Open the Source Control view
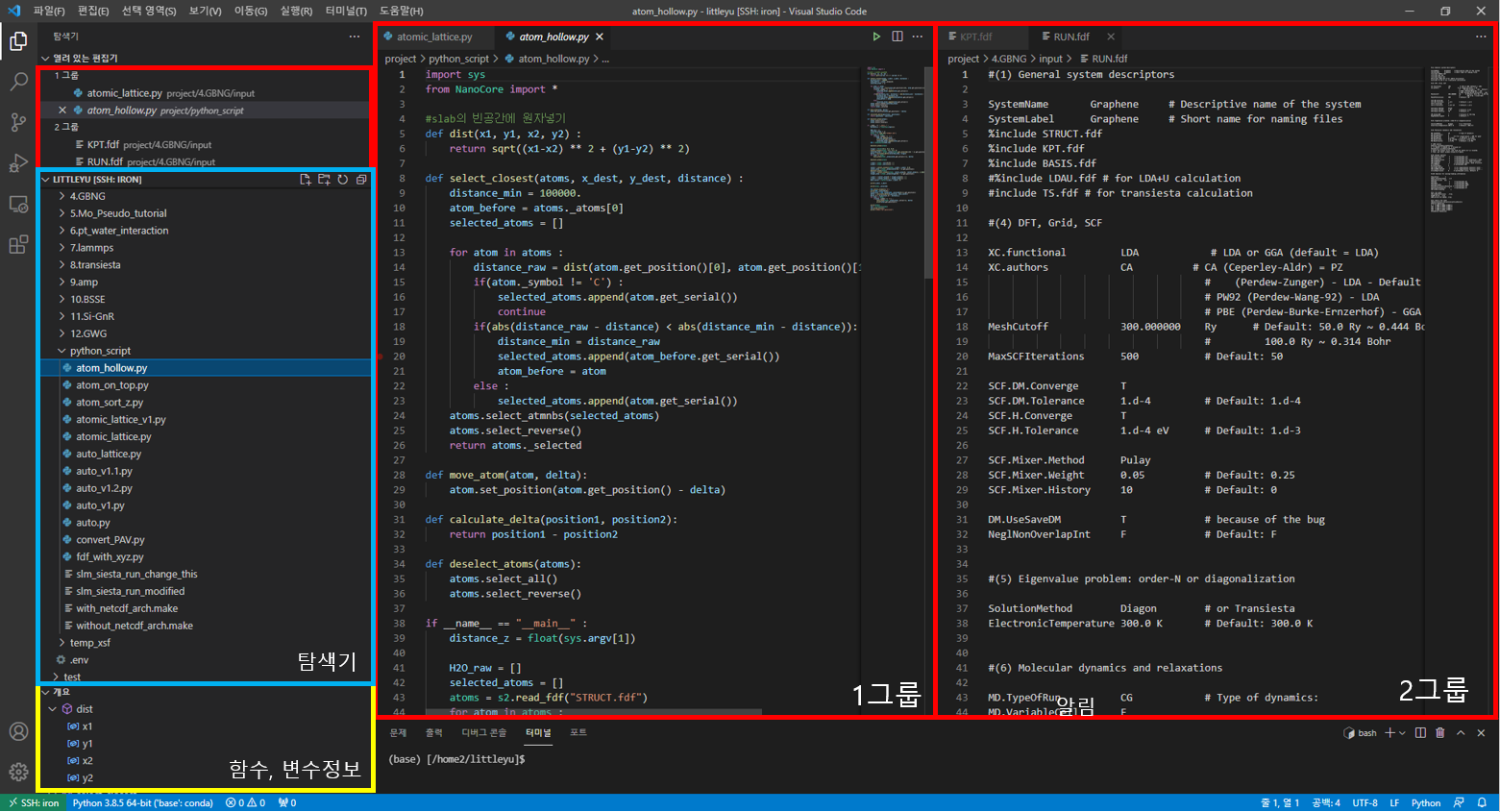 pyautogui.click(x=18, y=122)
